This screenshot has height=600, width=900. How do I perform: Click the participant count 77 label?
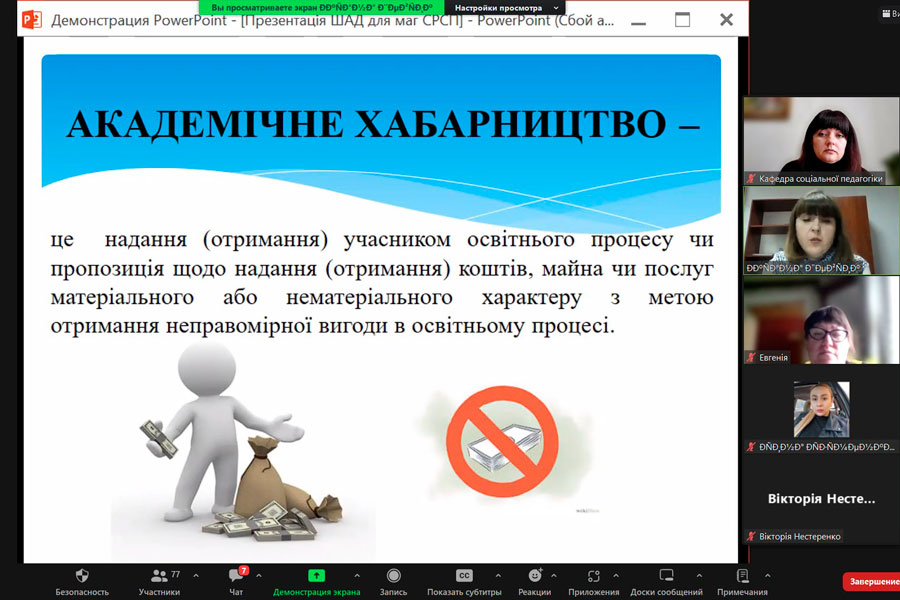176,574
